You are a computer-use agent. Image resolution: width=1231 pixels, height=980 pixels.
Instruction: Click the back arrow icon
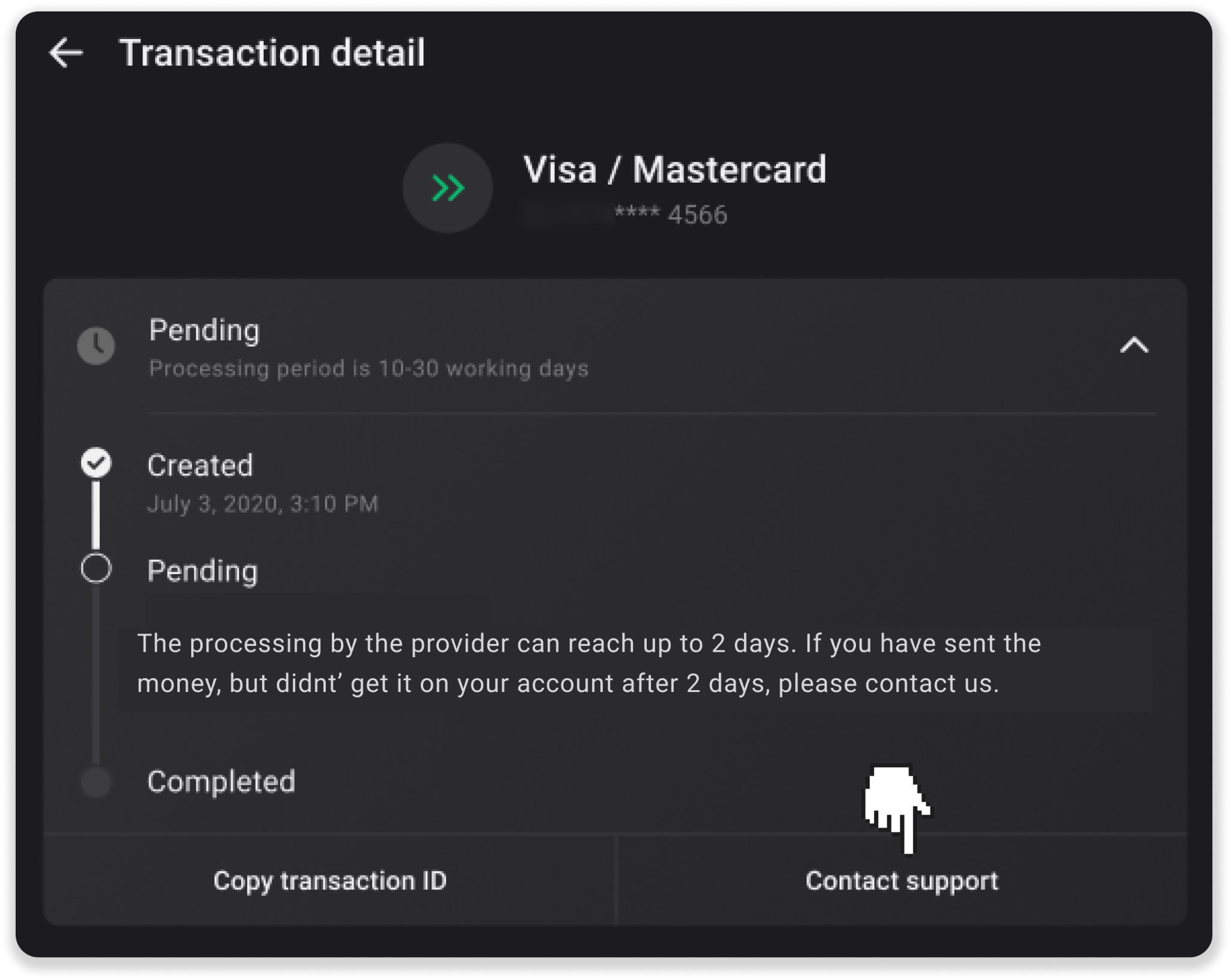tap(66, 53)
